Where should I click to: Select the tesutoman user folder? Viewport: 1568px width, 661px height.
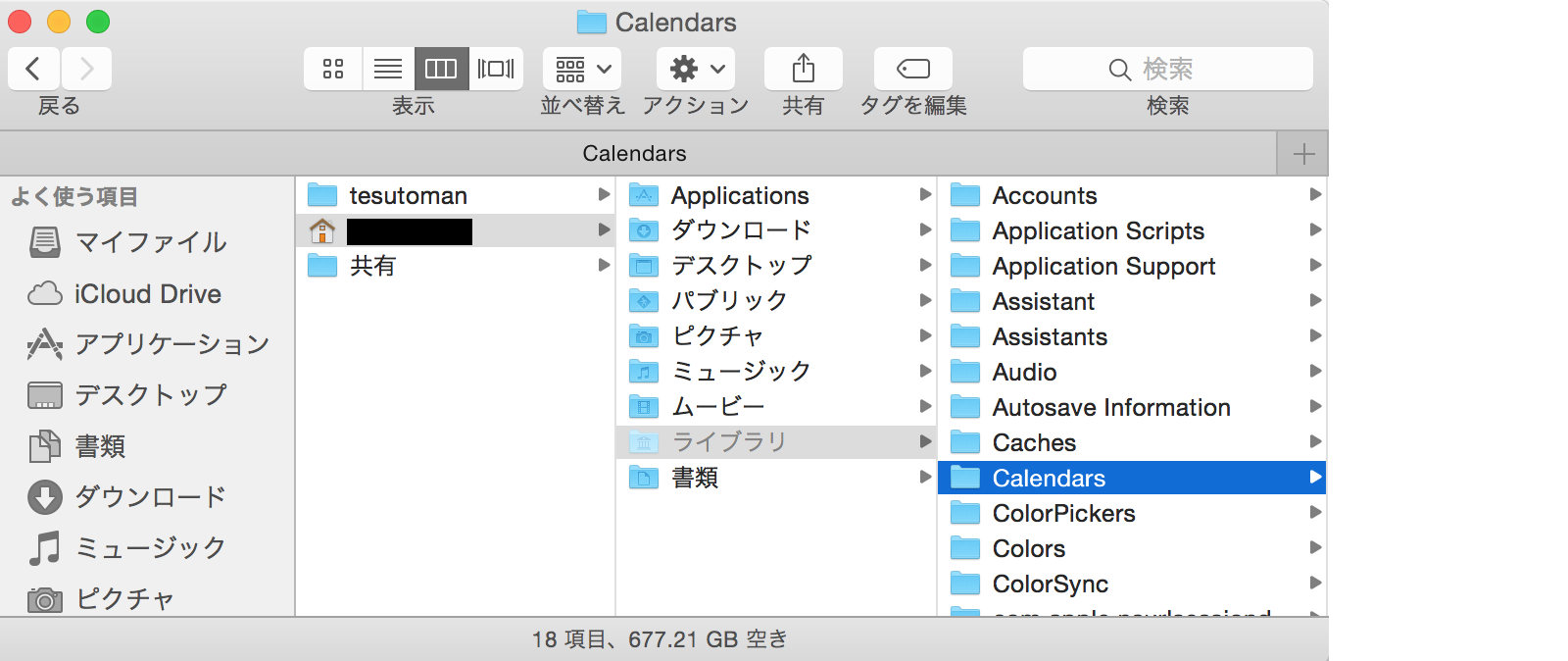coord(408,196)
